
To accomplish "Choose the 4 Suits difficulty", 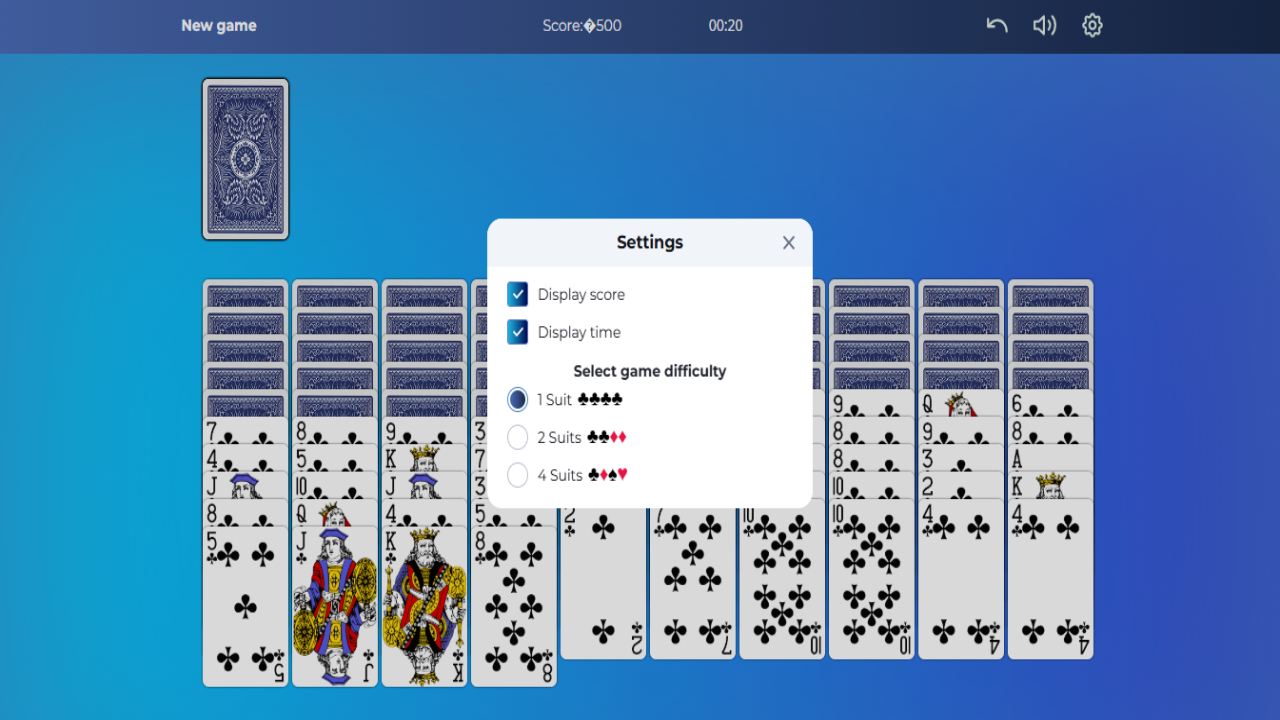I will pyautogui.click(x=517, y=475).
